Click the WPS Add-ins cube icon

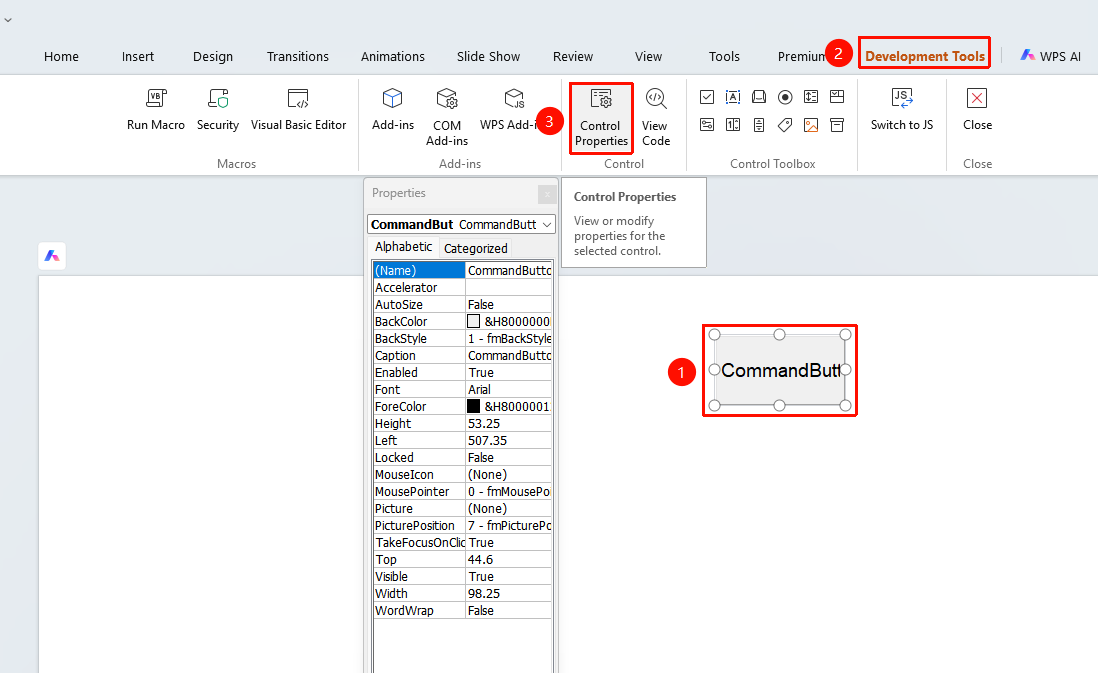pos(514,99)
